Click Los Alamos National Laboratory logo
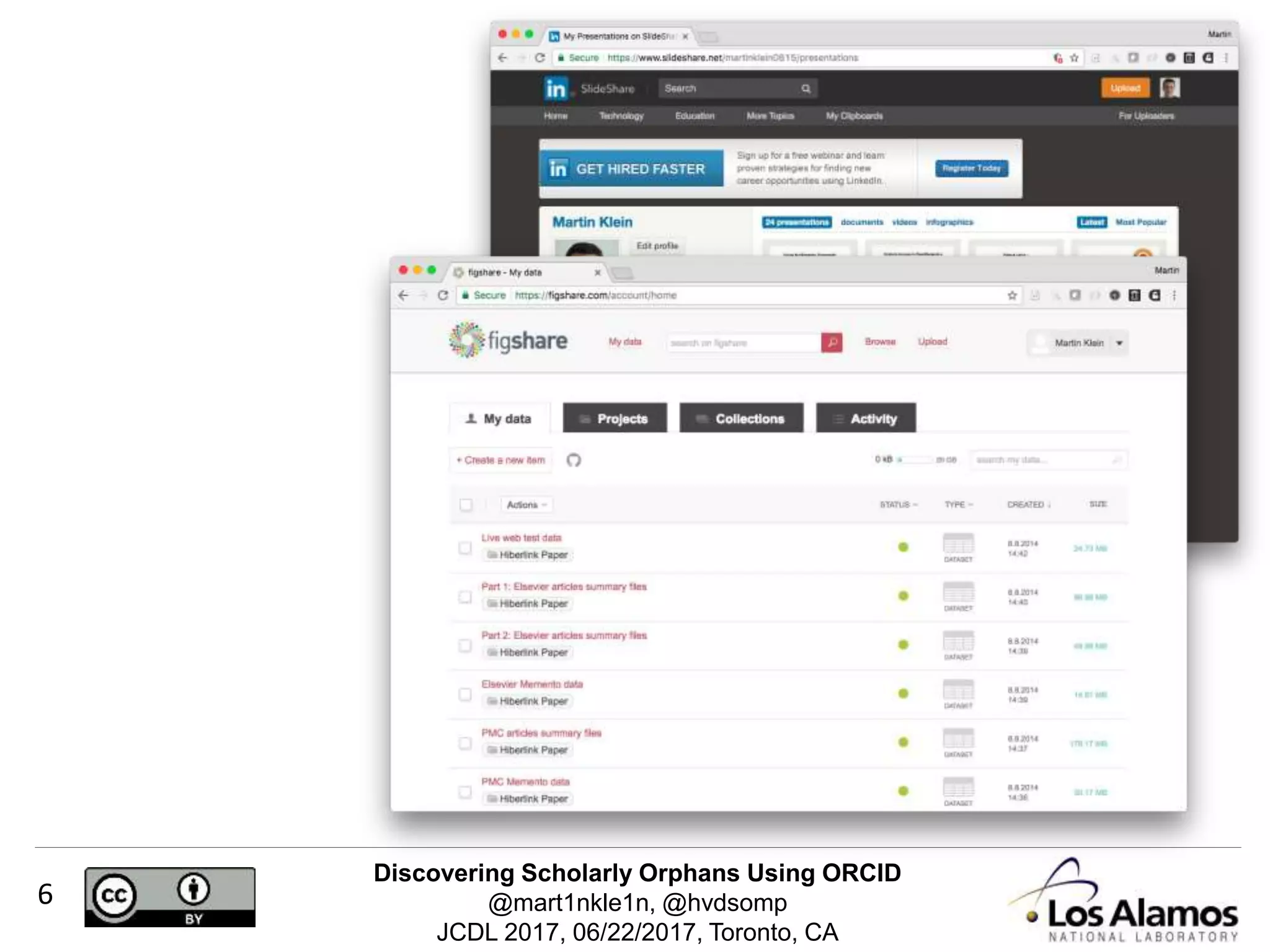This screenshot has width=1270, height=952. click(x=1122, y=900)
